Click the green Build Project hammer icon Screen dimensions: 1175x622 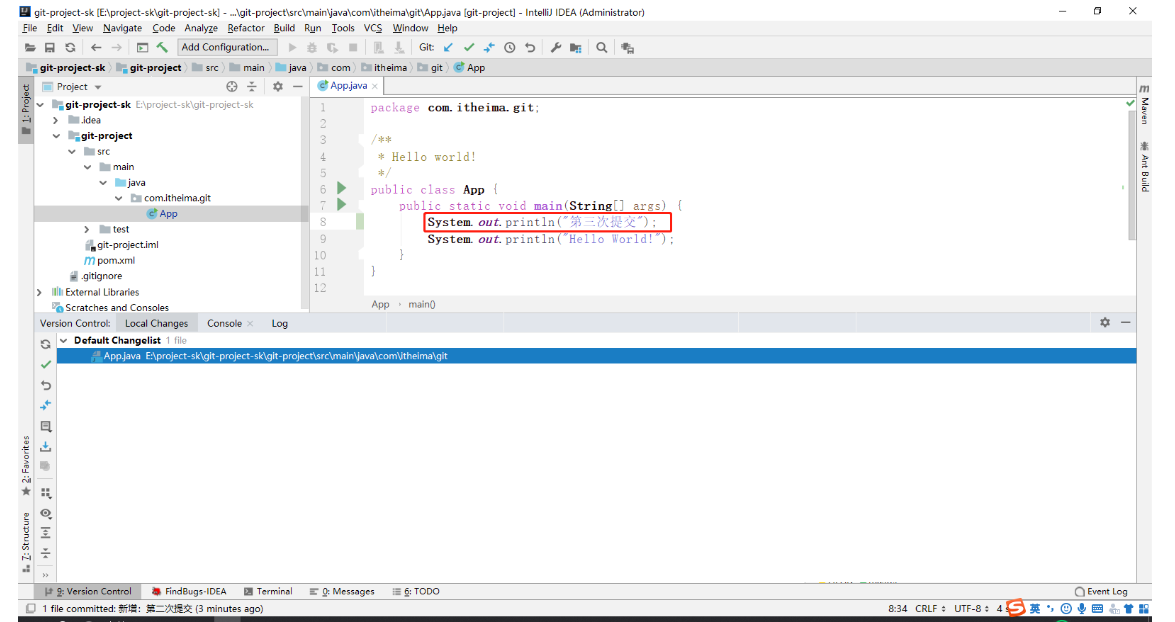162,47
